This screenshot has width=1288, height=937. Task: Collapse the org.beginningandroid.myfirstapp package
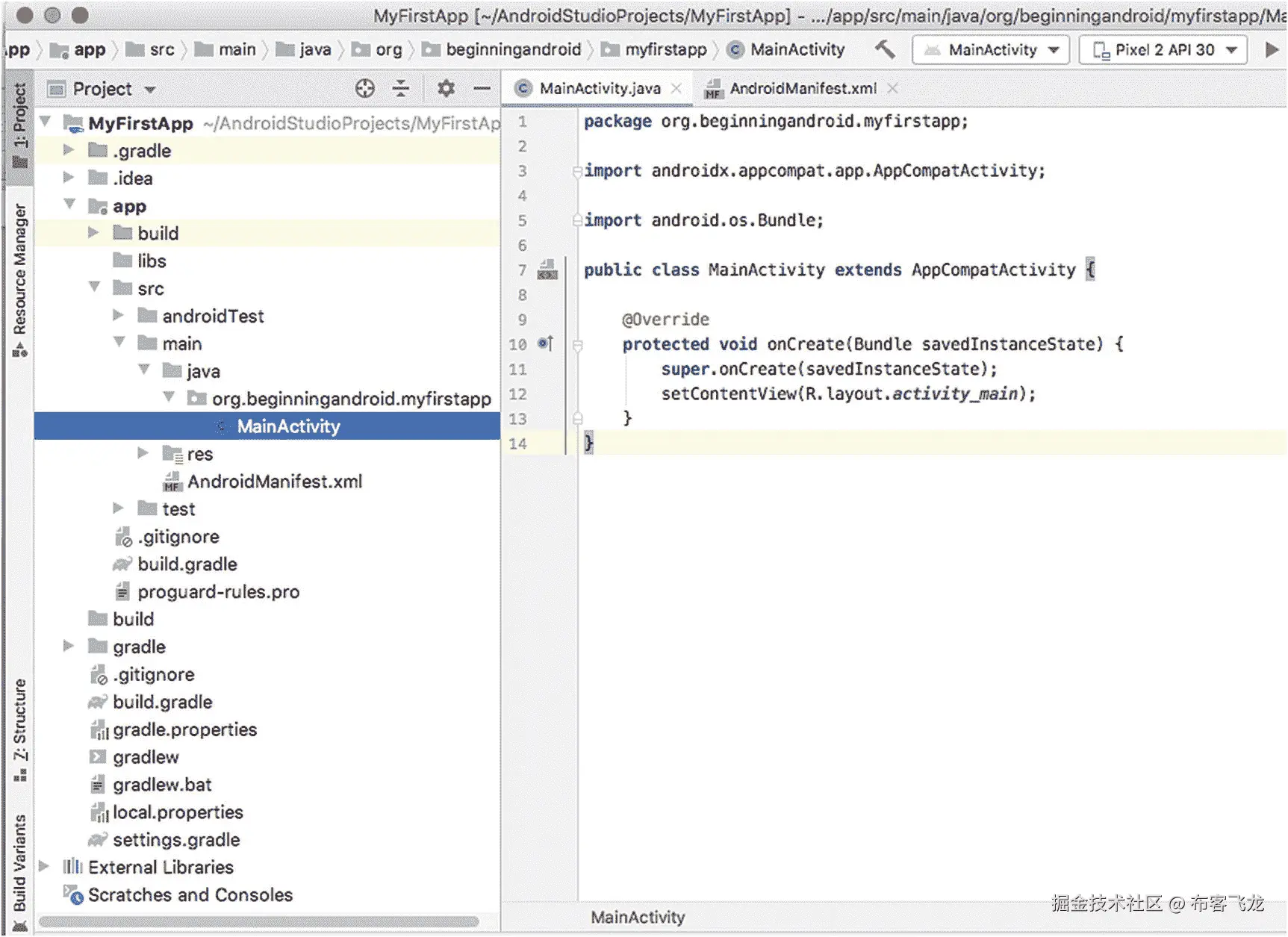(169, 398)
